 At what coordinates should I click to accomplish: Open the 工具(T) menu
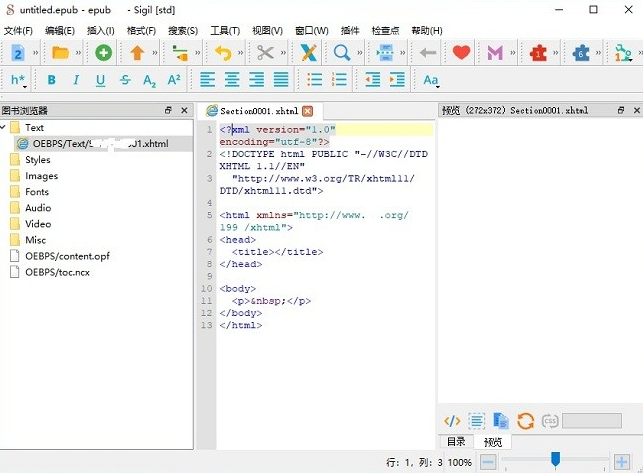pos(225,31)
